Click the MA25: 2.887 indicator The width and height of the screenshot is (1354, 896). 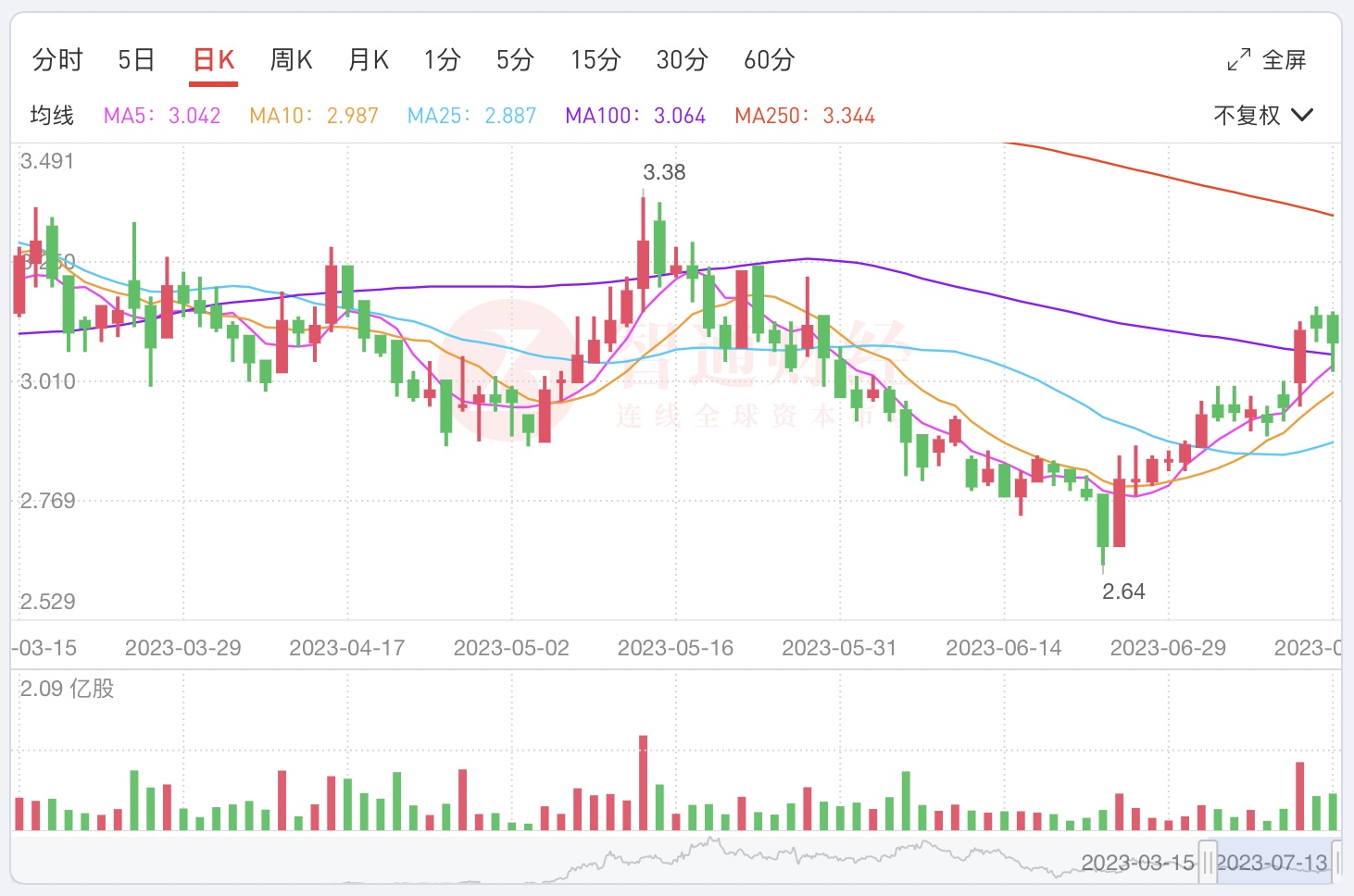tap(472, 116)
